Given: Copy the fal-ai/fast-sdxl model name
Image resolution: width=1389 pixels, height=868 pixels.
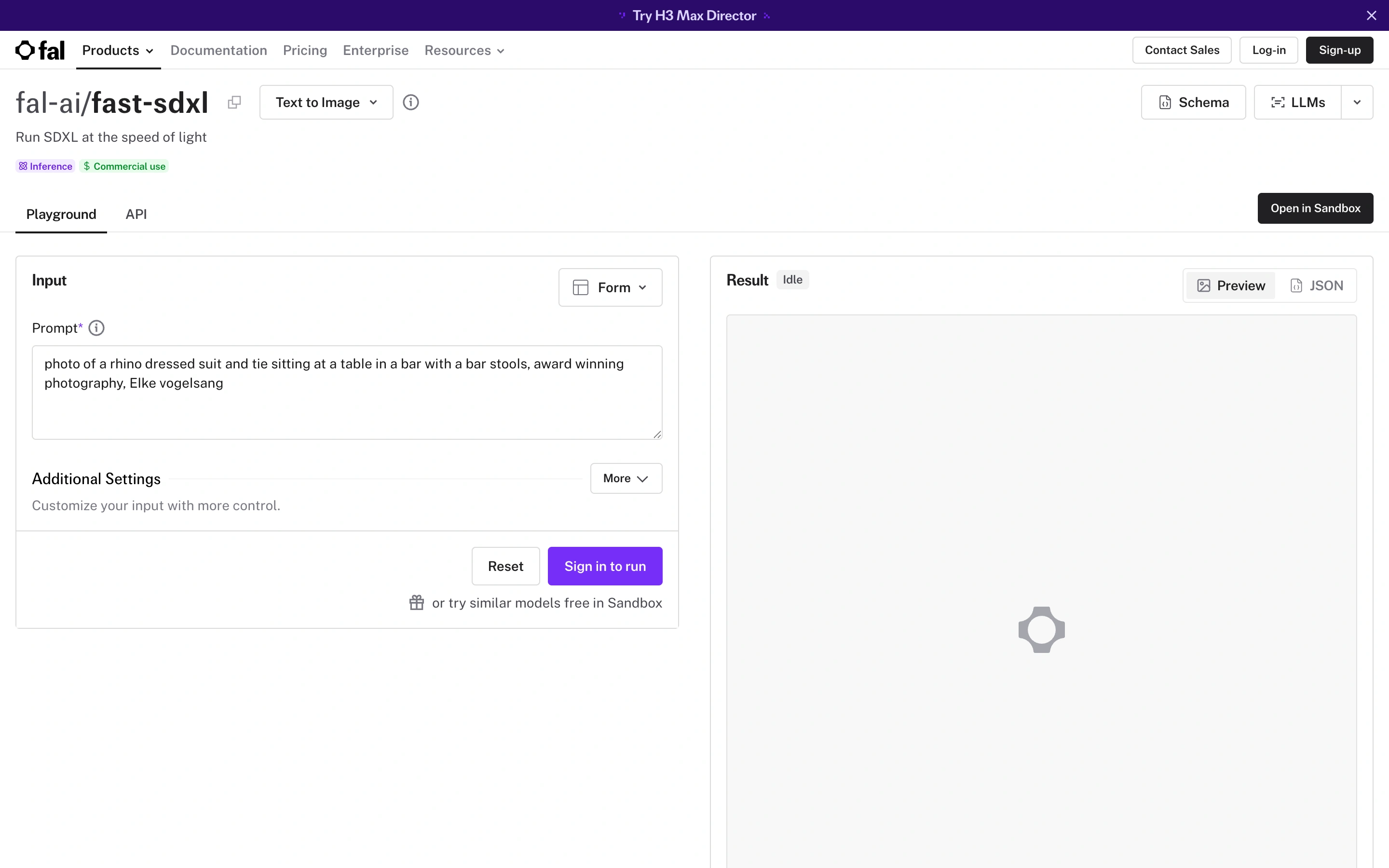Looking at the screenshot, I should 234,102.
